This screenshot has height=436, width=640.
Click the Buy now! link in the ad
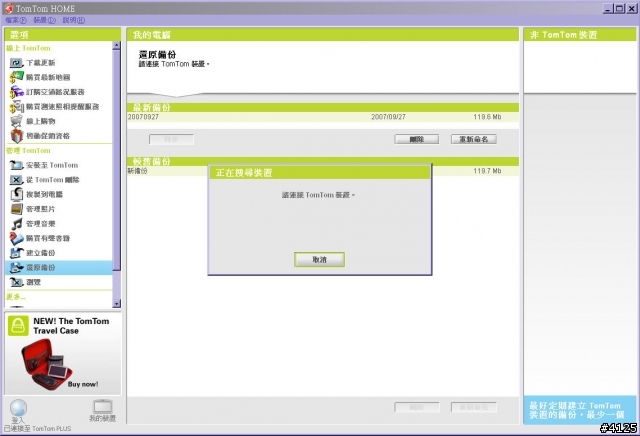[83, 384]
